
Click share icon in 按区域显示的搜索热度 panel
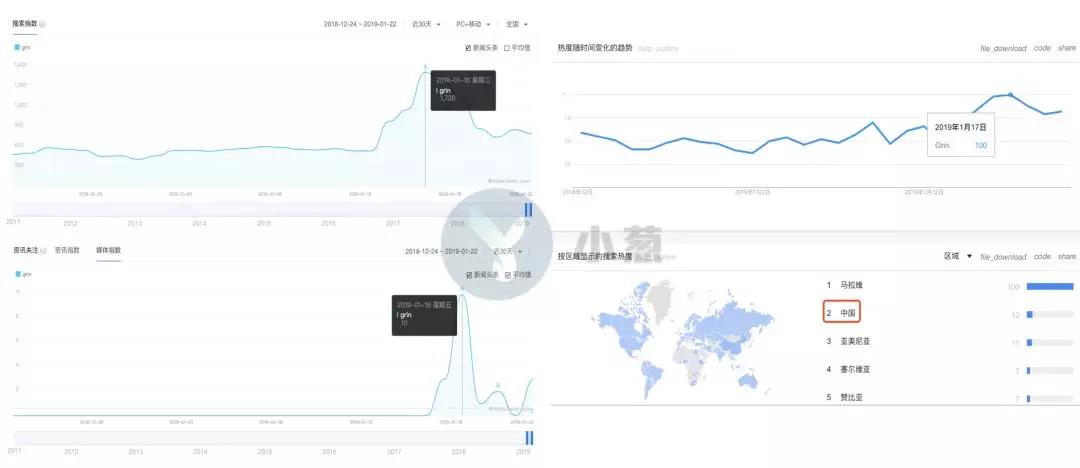point(1067,256)
